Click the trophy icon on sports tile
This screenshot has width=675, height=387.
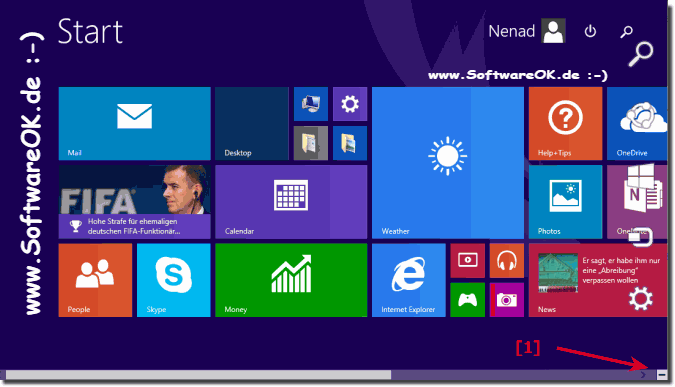pos(76,226)
